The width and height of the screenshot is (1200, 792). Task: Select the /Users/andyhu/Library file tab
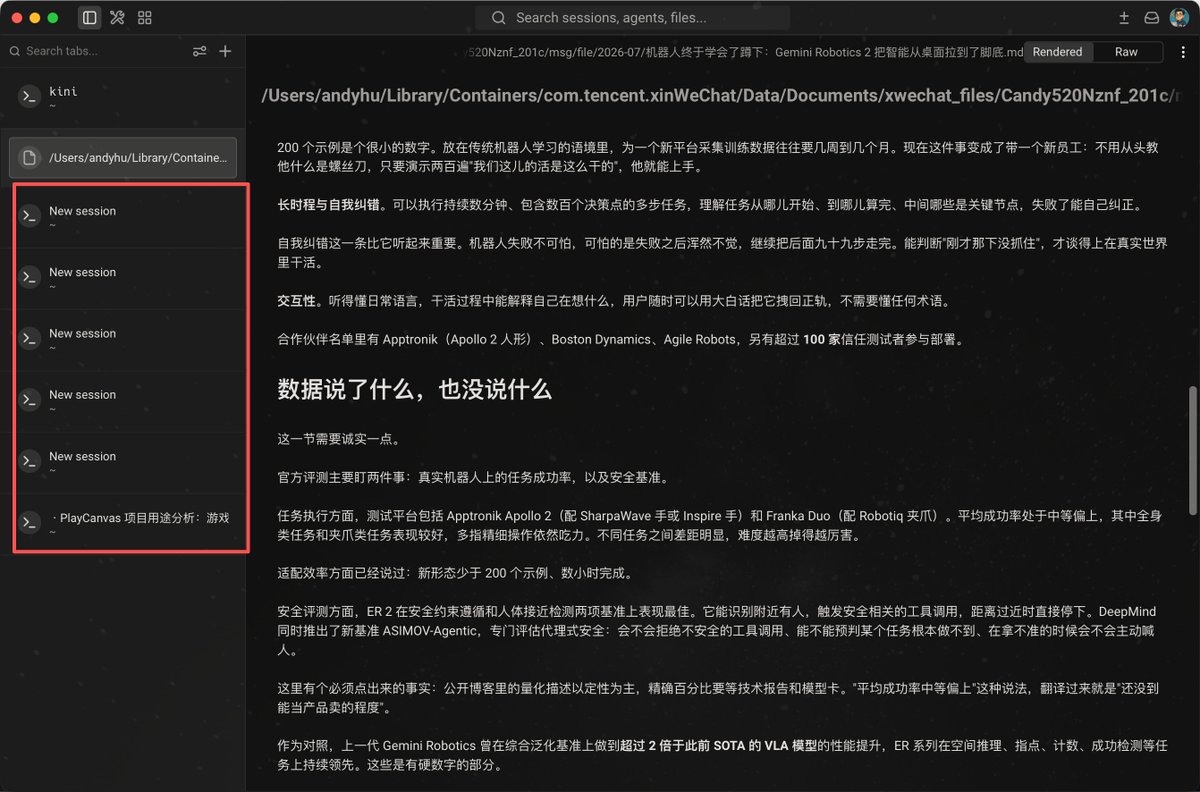[x=123, y=158]
